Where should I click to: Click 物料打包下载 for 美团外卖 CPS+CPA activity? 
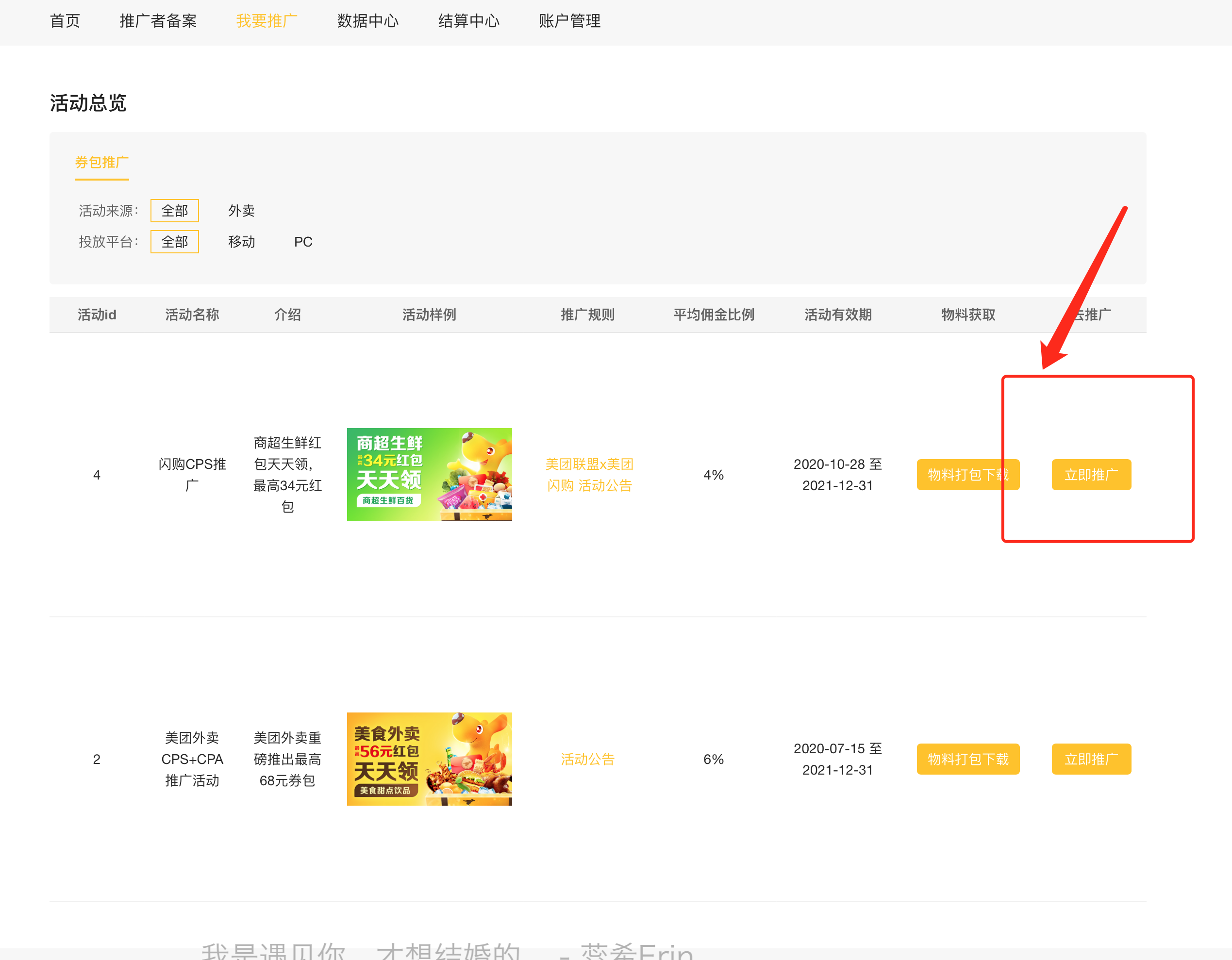pyautogui.click(x=968, y=759)
